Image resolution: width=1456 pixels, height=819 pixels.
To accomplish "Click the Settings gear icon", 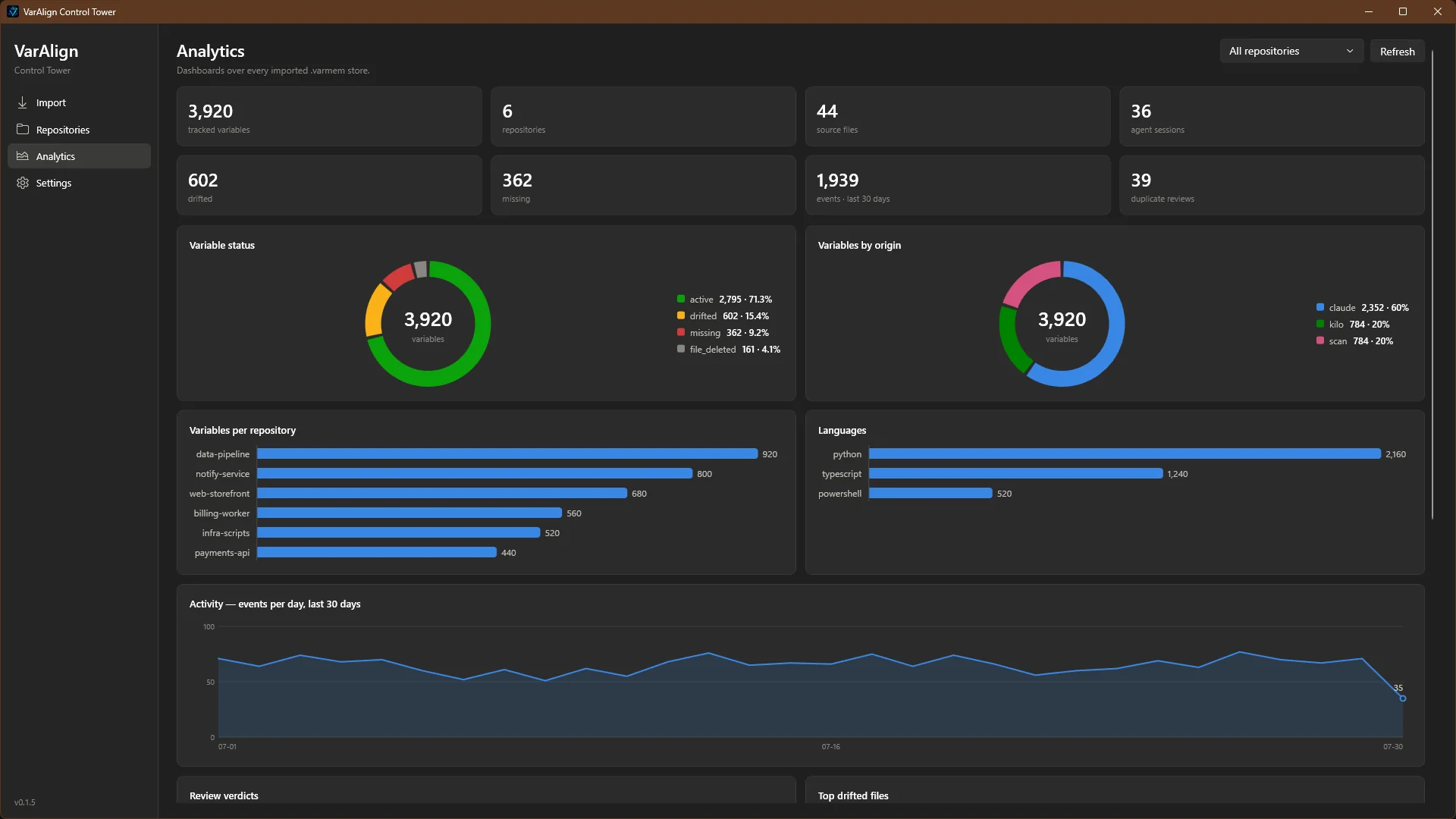I will click(x=23, y=183).
